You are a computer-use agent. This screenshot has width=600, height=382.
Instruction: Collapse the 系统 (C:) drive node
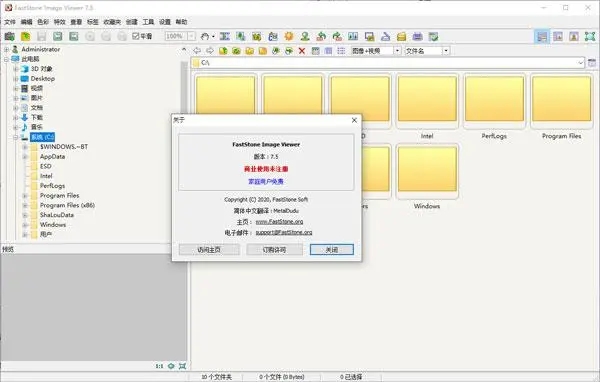(16, 137)
